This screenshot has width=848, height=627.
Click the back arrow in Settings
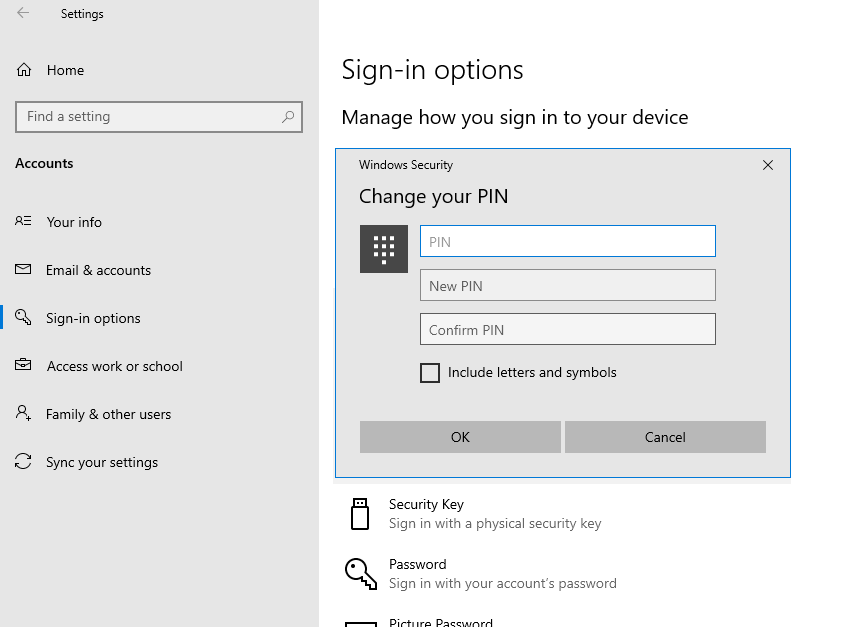click(23, 14)
